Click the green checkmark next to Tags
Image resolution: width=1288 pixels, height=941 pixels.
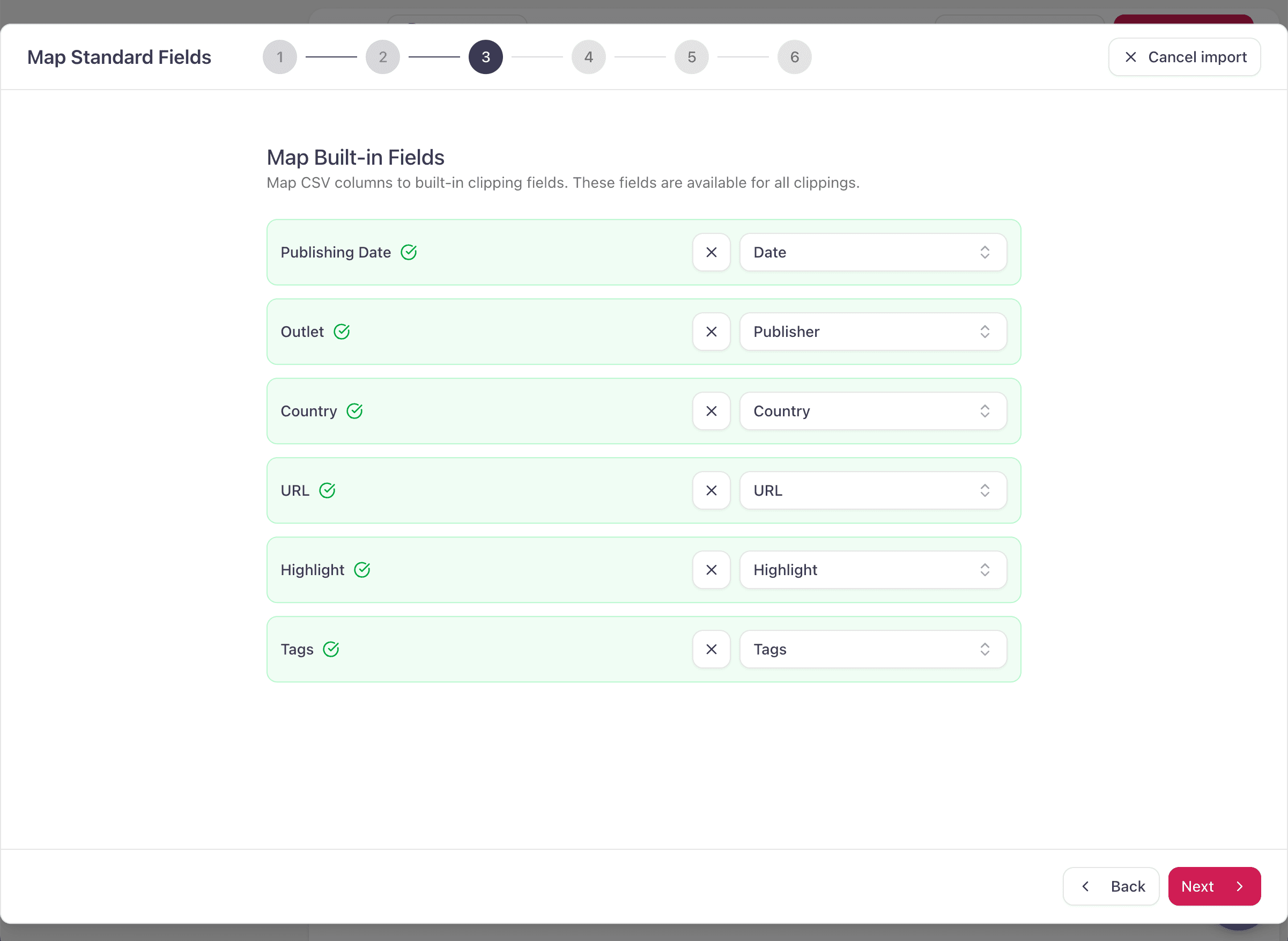click(x=332, y=648)
